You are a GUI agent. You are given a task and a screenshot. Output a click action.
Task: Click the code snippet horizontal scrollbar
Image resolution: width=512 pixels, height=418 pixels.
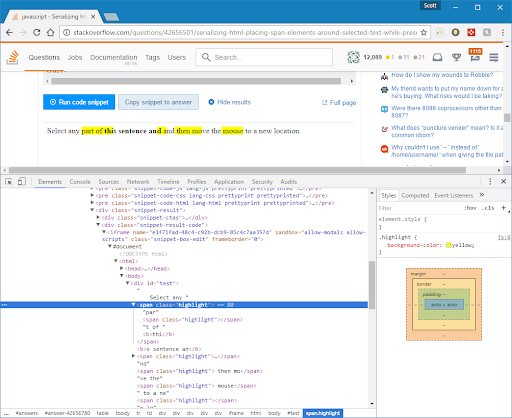click(196, 81)
